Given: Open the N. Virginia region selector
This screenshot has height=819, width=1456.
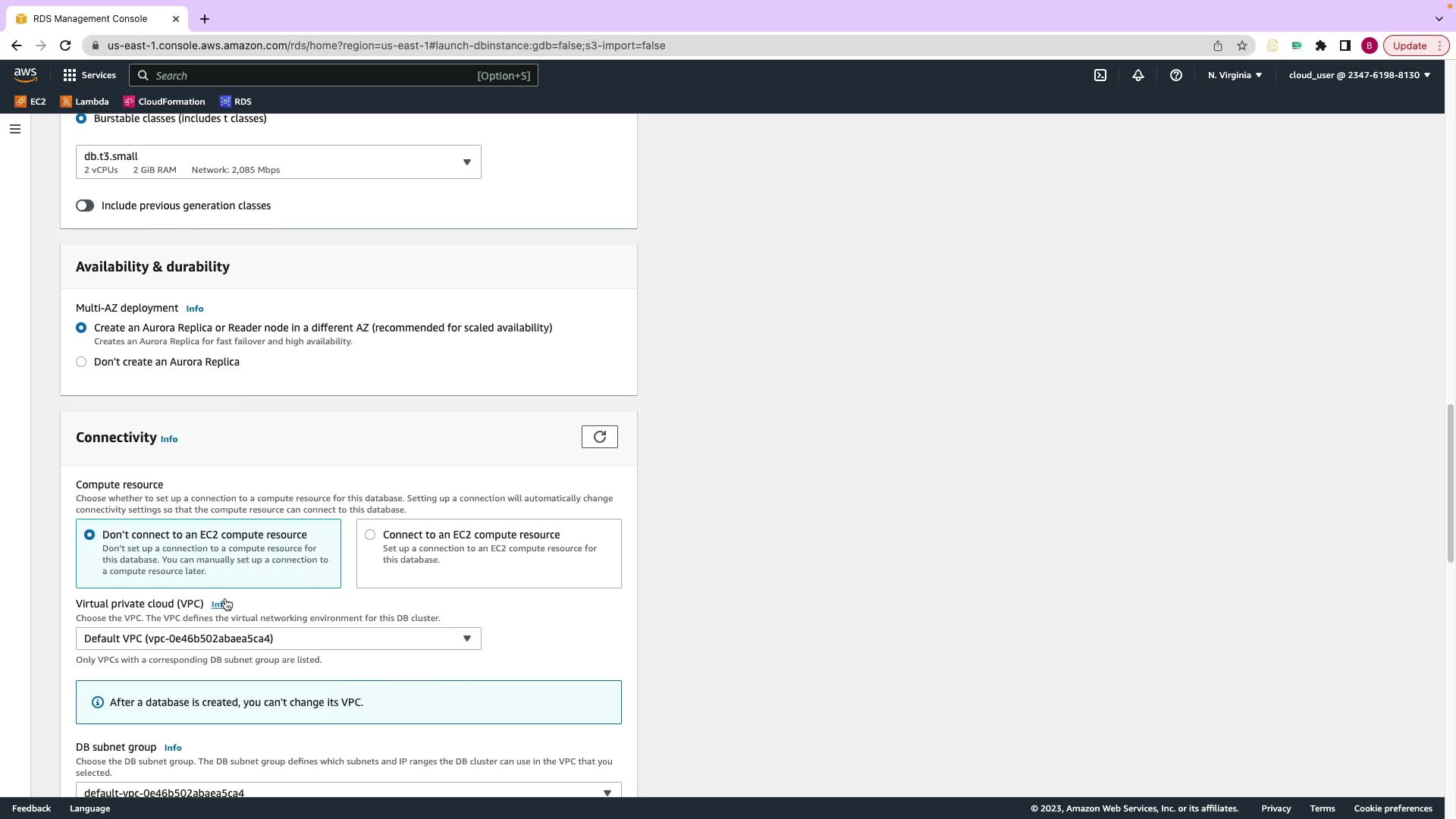Looking at the screenshot, I should (x=1235, y=75).
